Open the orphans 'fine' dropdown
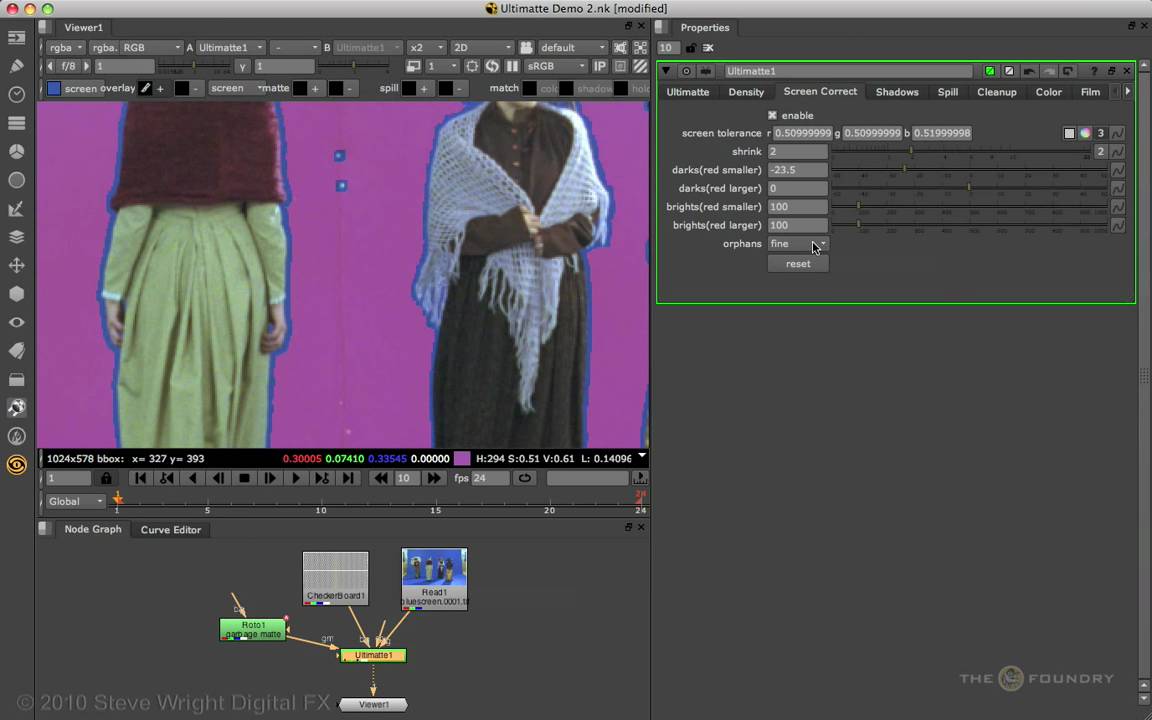 (x=799, y=243)
